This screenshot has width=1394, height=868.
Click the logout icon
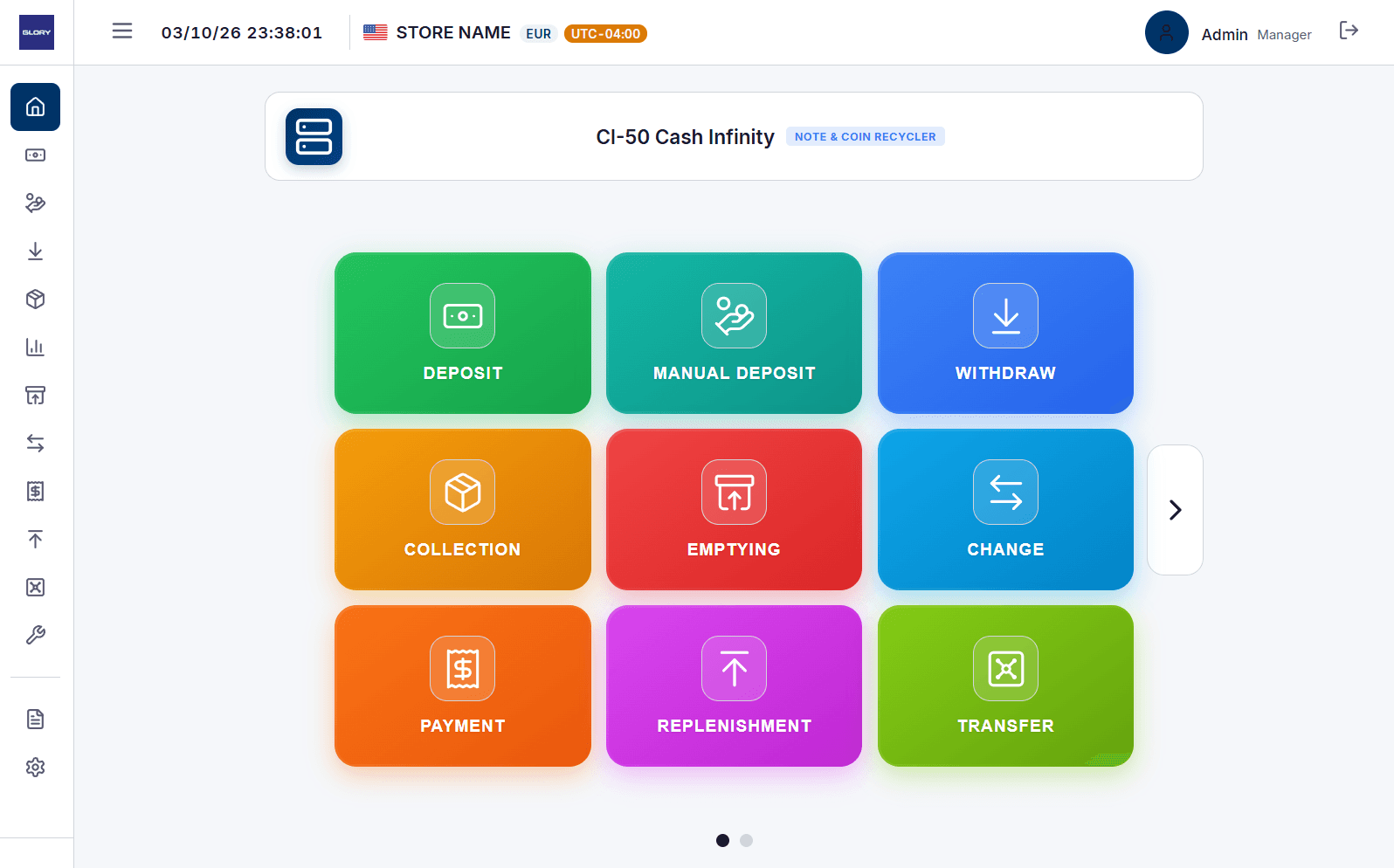click(x=1349, y=31)
